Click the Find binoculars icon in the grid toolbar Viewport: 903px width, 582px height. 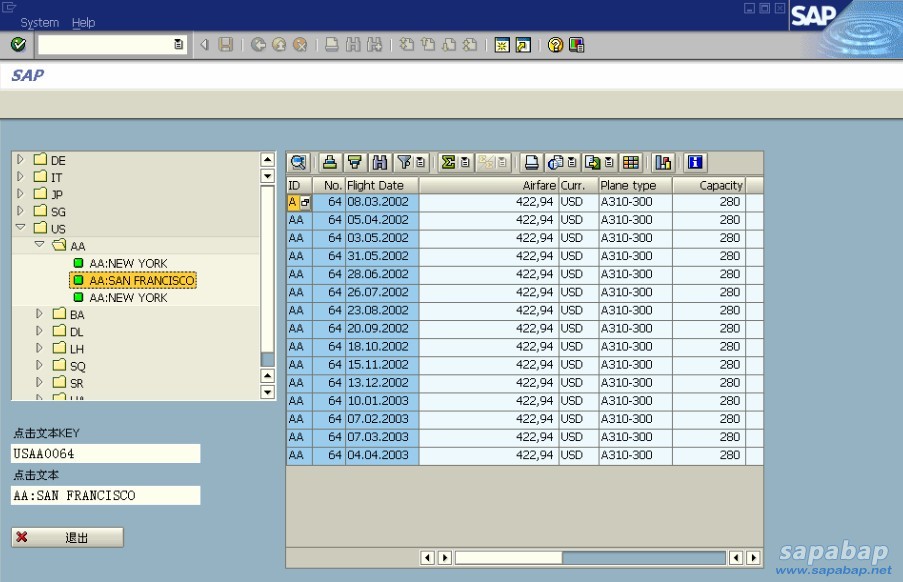pyautogui.click(x=380, y=162)
